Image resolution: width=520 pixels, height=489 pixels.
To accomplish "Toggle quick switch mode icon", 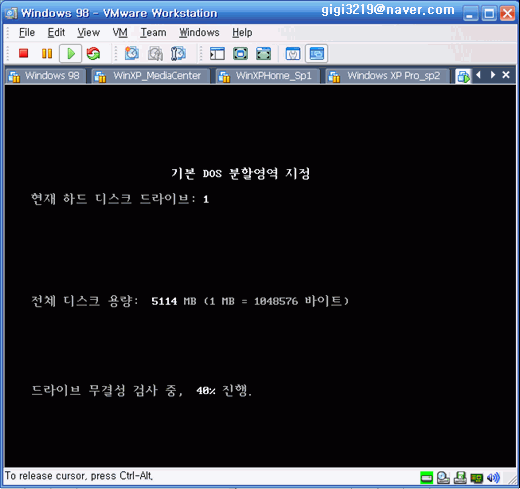I will (x=263, y=54).
